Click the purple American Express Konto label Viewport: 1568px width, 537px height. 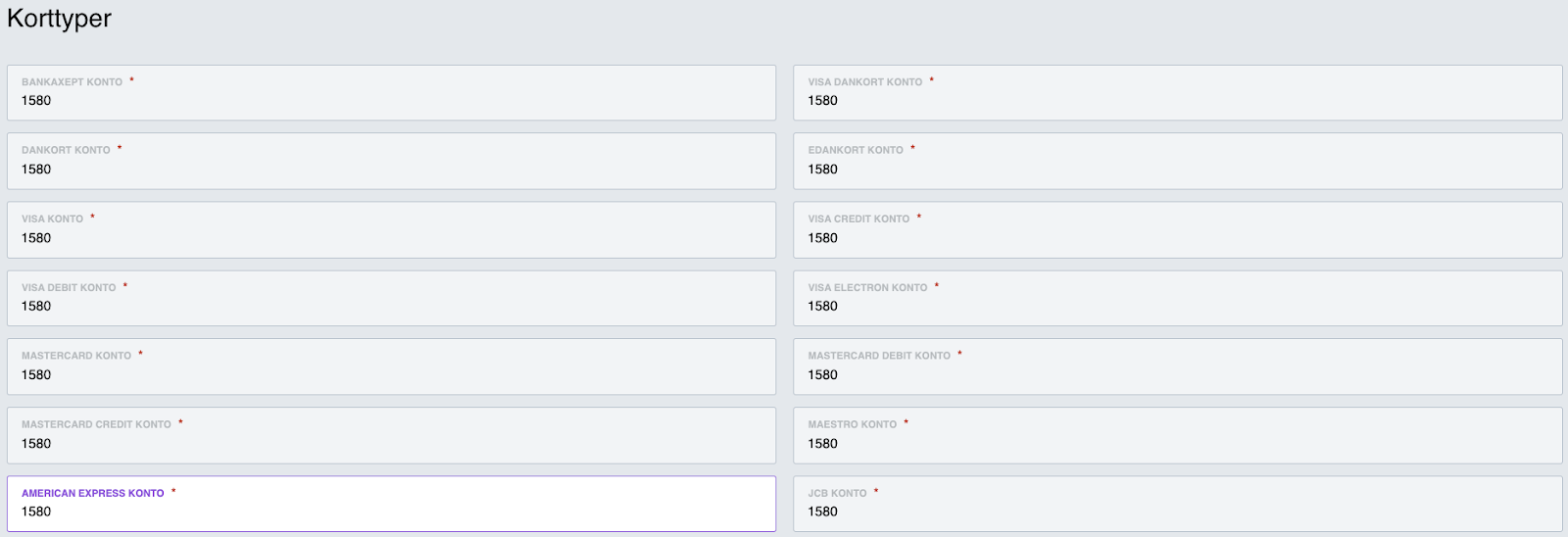[93, 494]
